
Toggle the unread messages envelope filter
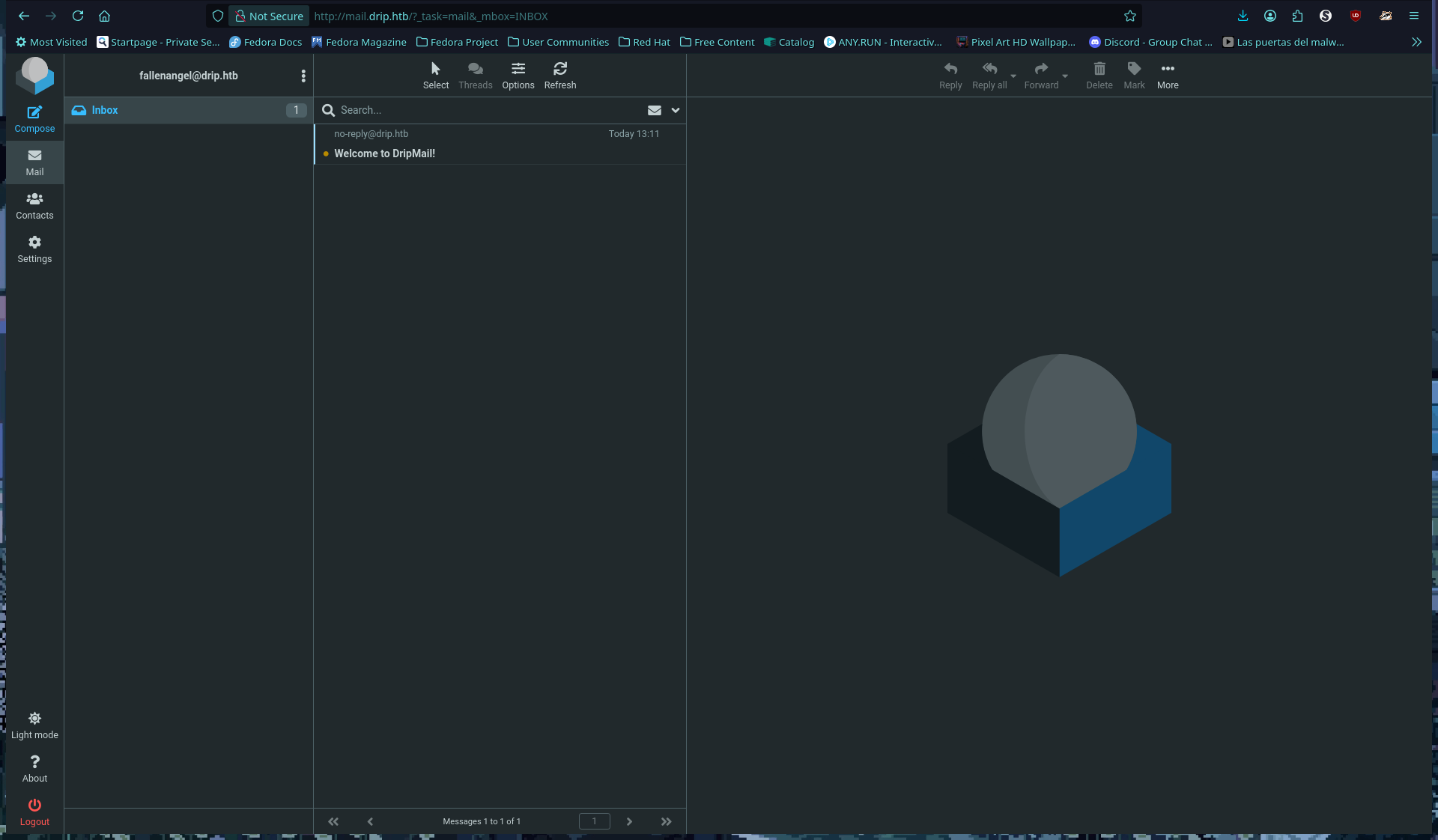point(654,110)
